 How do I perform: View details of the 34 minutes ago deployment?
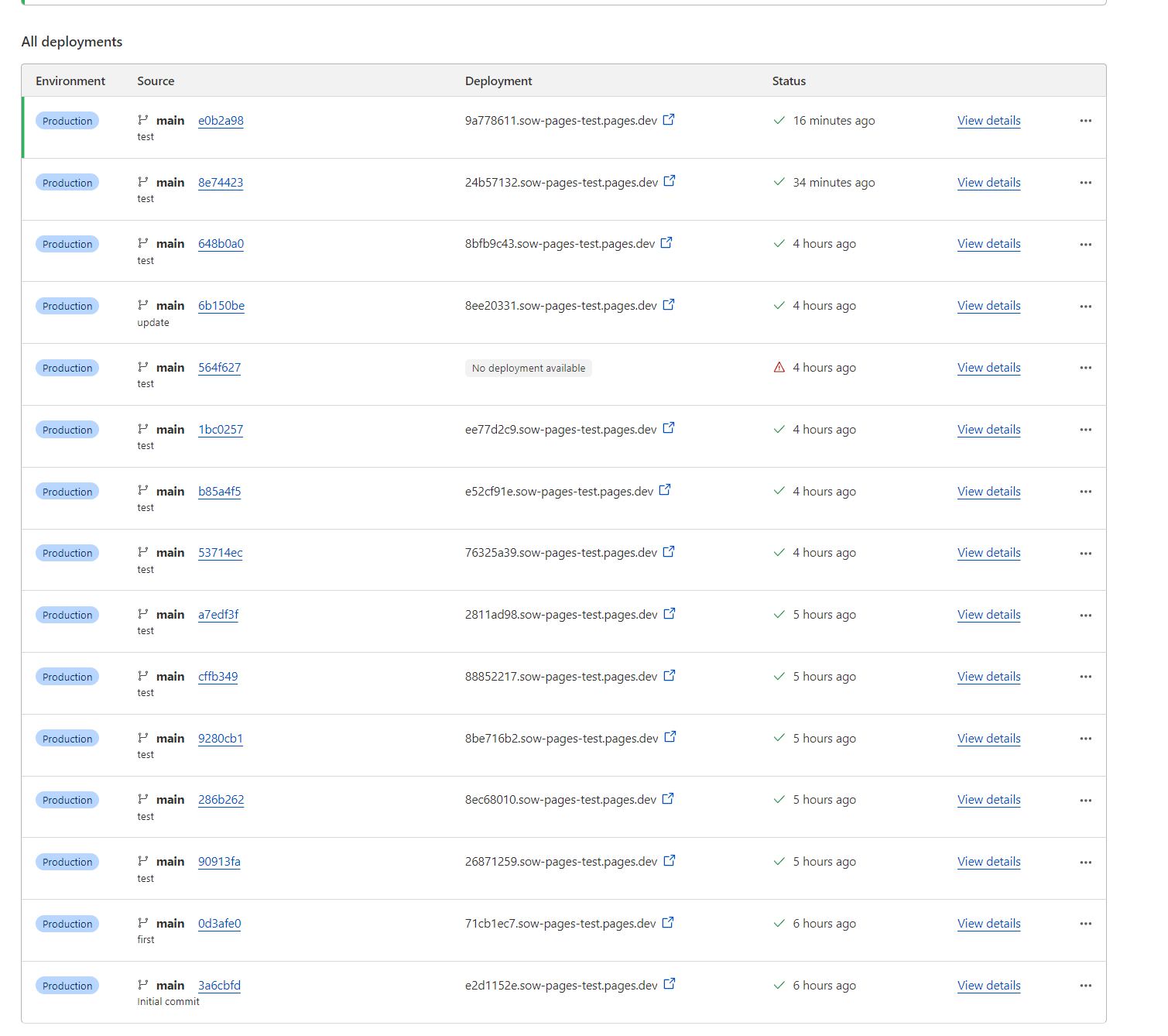(x=988, y=183)
